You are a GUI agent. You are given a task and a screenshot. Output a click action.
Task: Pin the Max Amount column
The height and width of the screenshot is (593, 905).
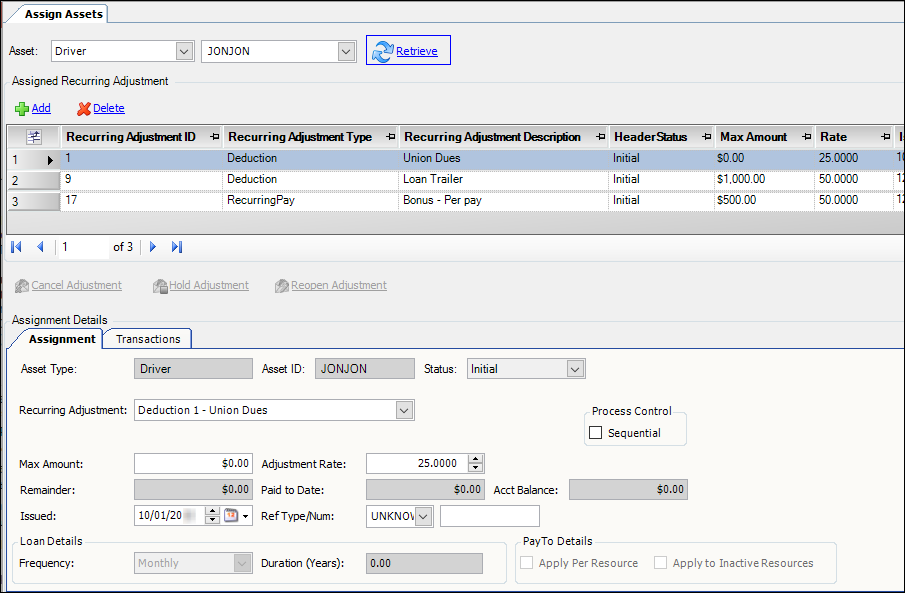tap(807, 137)
